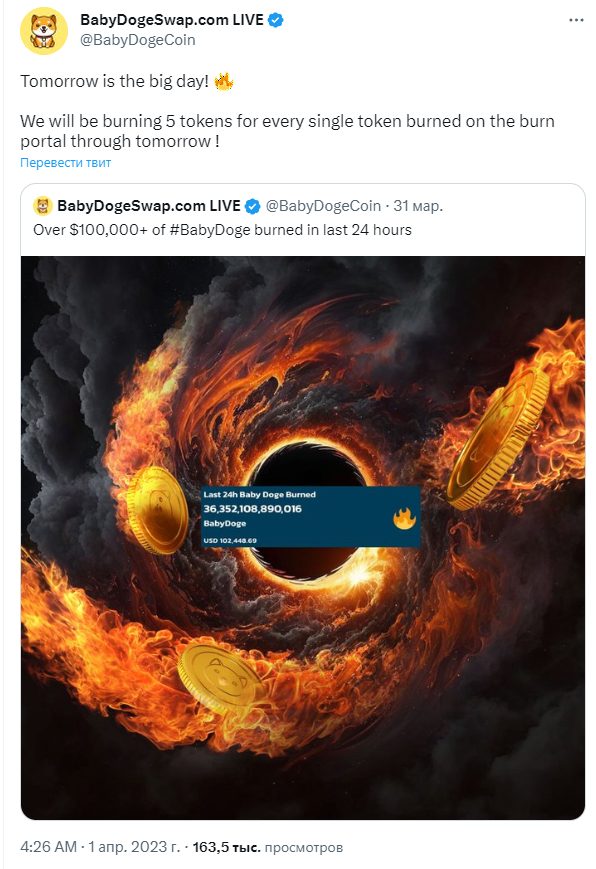Open the BabyDogeSwap.com LIVE author name
The image size is (596, 869).
pos(172,20)
